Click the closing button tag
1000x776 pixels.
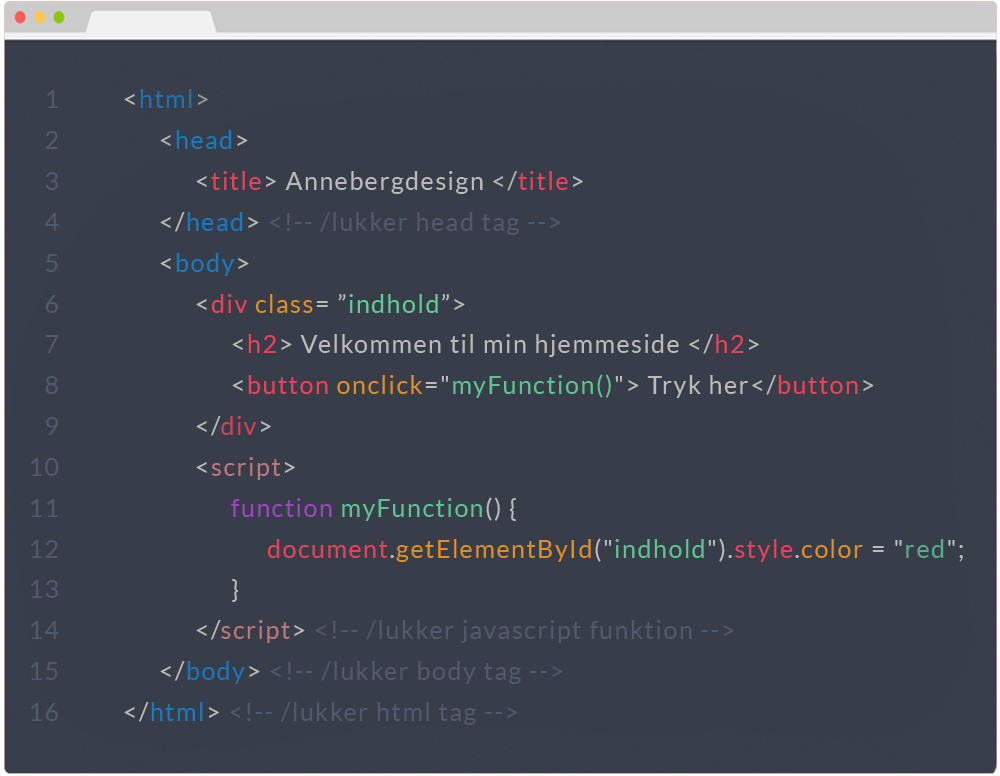pos(812,386)
